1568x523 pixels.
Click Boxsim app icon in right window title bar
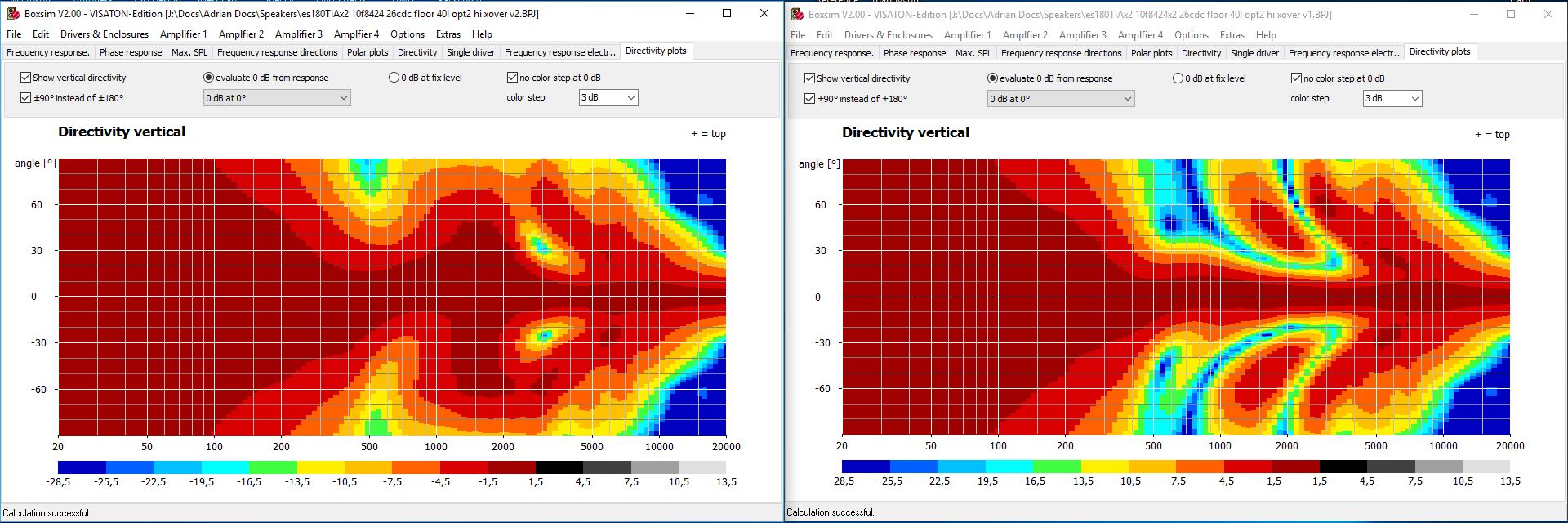click(x=797, y=14)
